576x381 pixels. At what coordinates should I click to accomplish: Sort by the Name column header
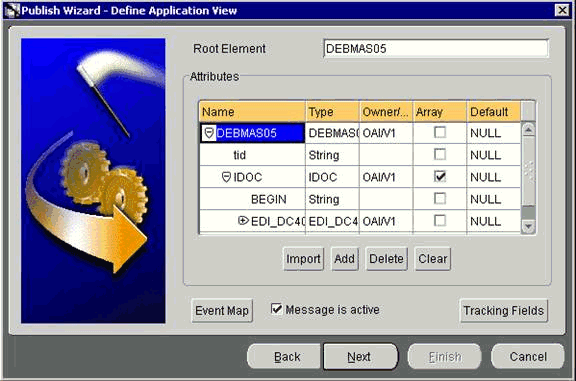pyautogui.click(x=252, y=112)
